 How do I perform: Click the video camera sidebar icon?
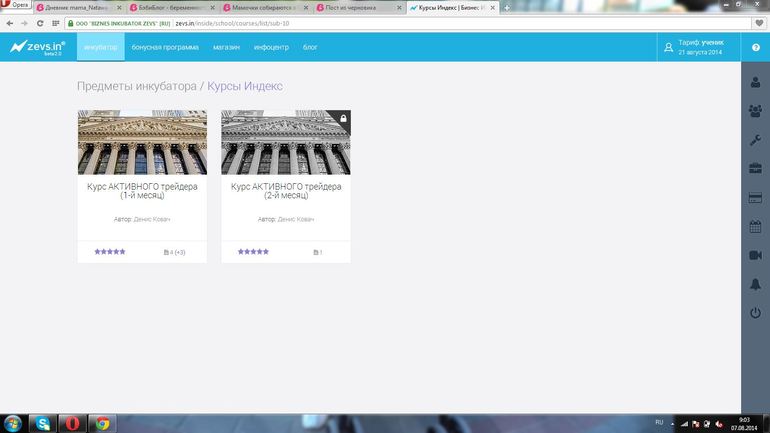755,256
